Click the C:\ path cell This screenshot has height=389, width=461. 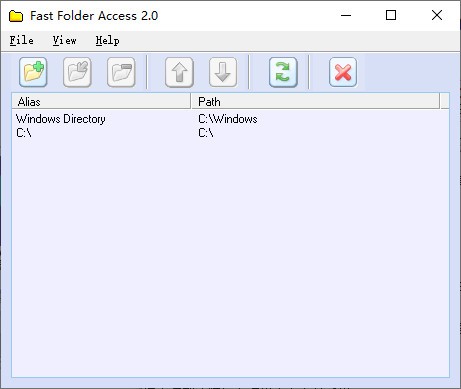pos(206,133)
